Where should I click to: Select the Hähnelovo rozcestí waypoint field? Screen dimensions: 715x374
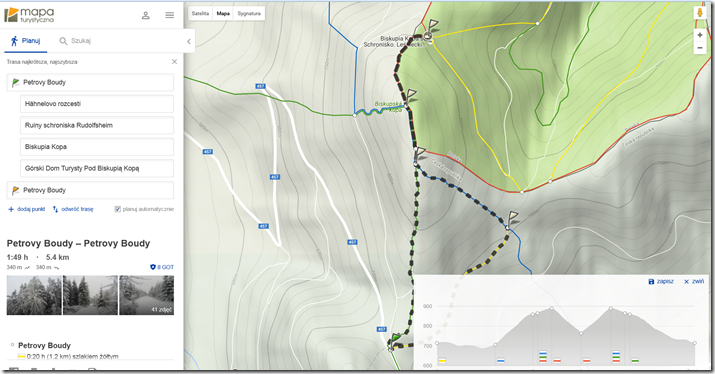97,104
